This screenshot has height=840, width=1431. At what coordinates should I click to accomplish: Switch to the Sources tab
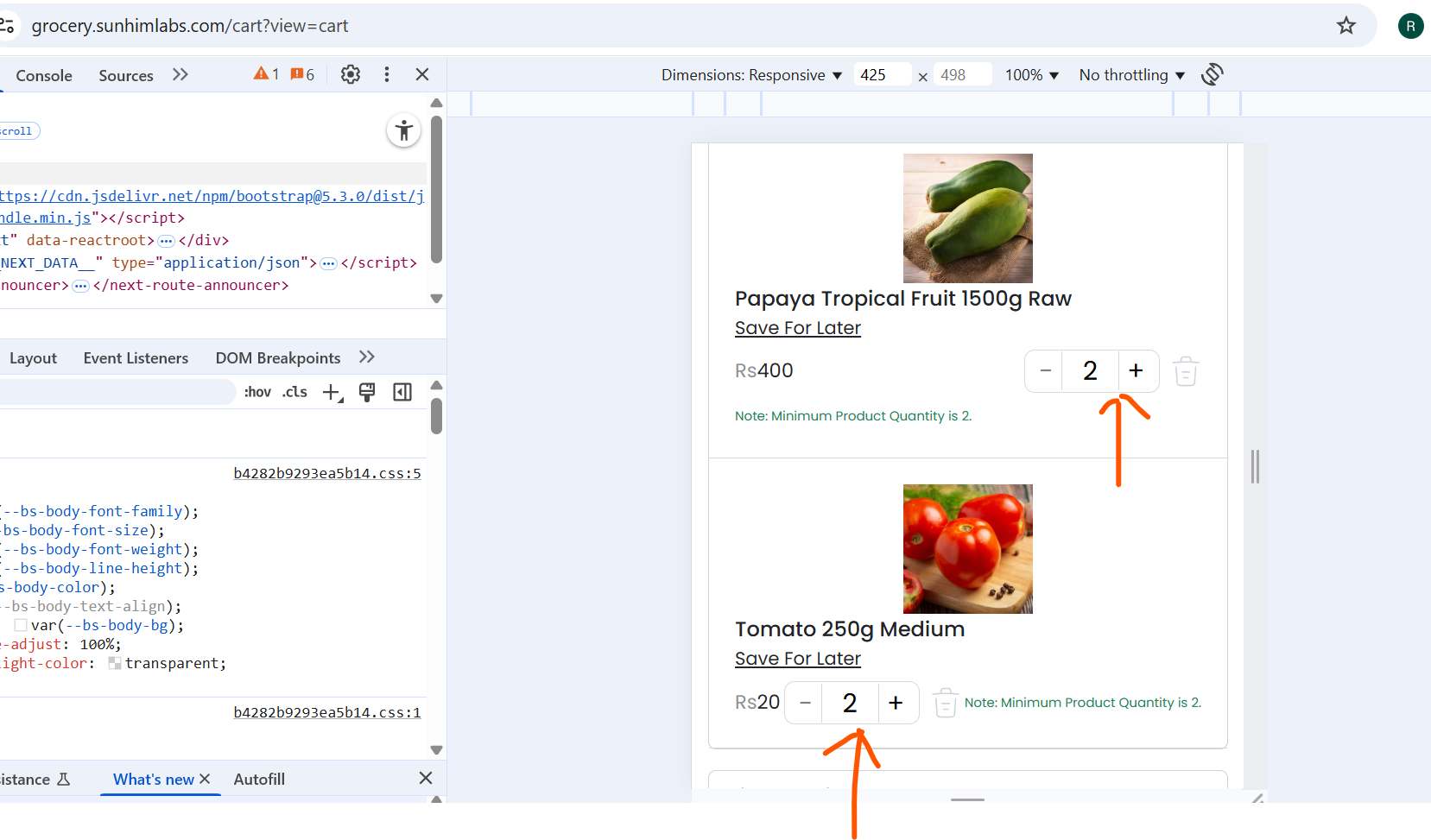click(126, 75)
